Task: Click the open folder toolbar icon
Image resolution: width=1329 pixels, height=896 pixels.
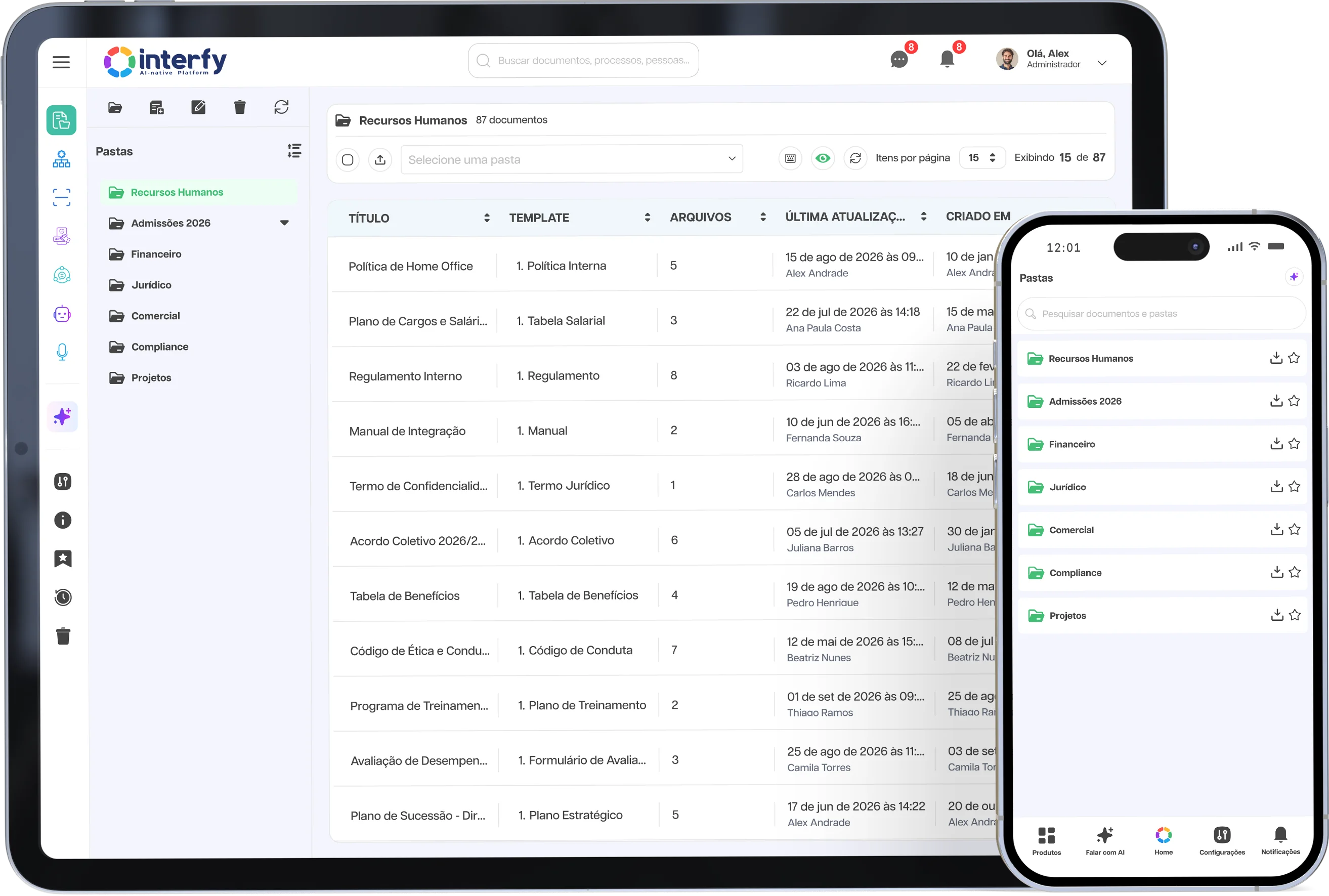Action: [115, 107]
